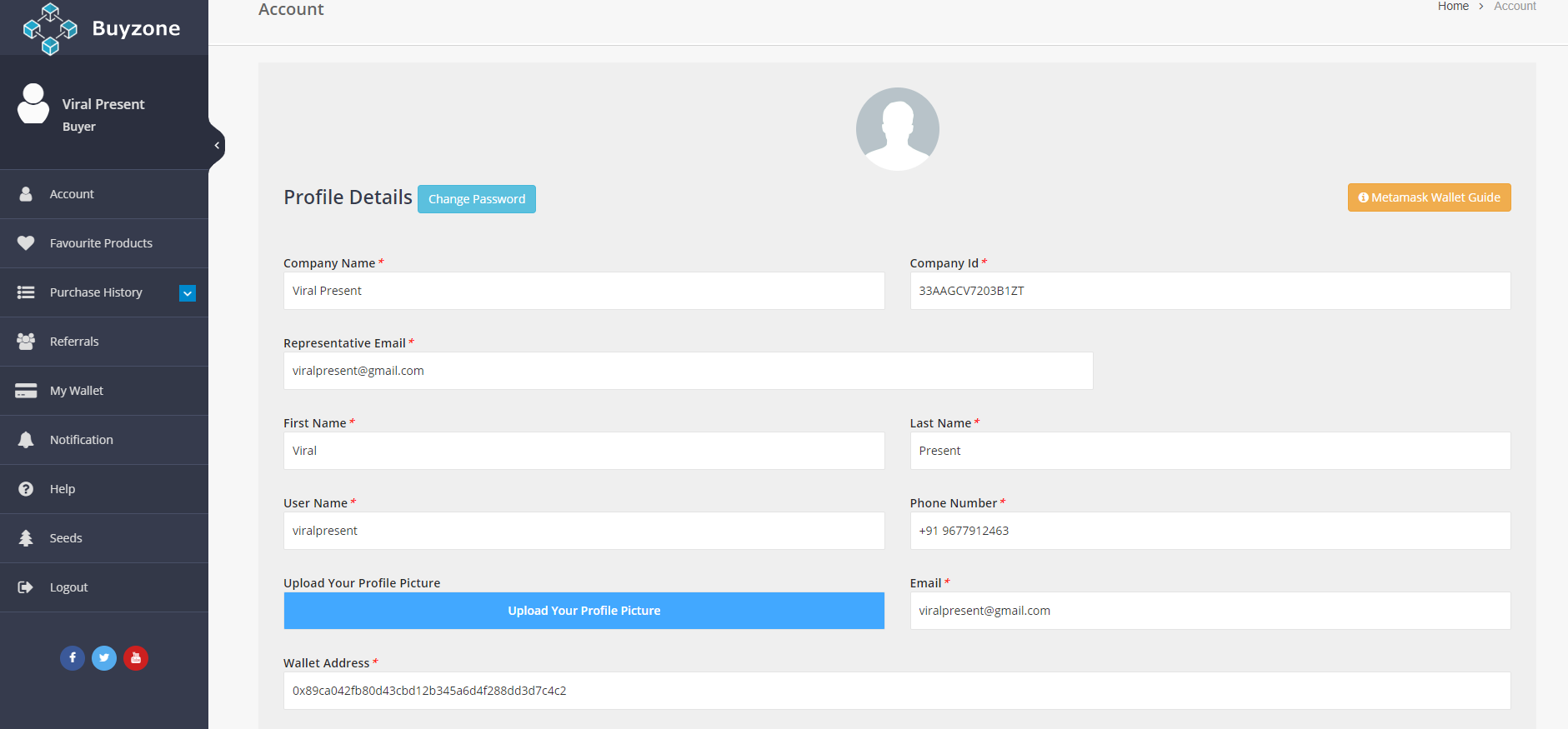Click Upload Your Profile Picture button

tap(584, 611)
